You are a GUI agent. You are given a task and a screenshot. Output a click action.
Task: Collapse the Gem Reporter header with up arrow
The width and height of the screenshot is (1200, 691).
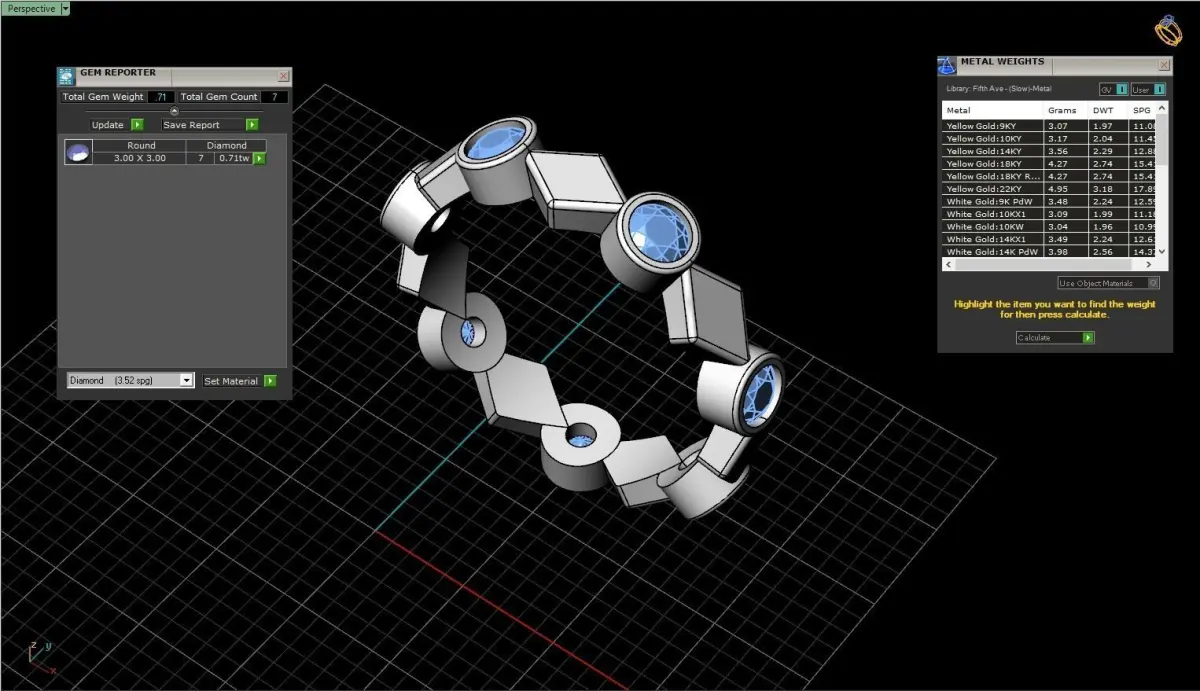(x=174, y=111)
